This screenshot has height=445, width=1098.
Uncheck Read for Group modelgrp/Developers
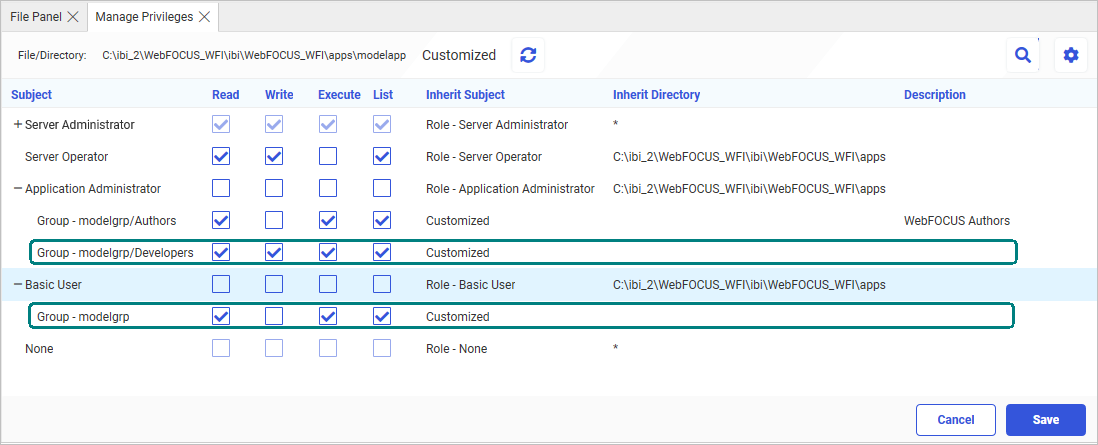click(221, 252)
